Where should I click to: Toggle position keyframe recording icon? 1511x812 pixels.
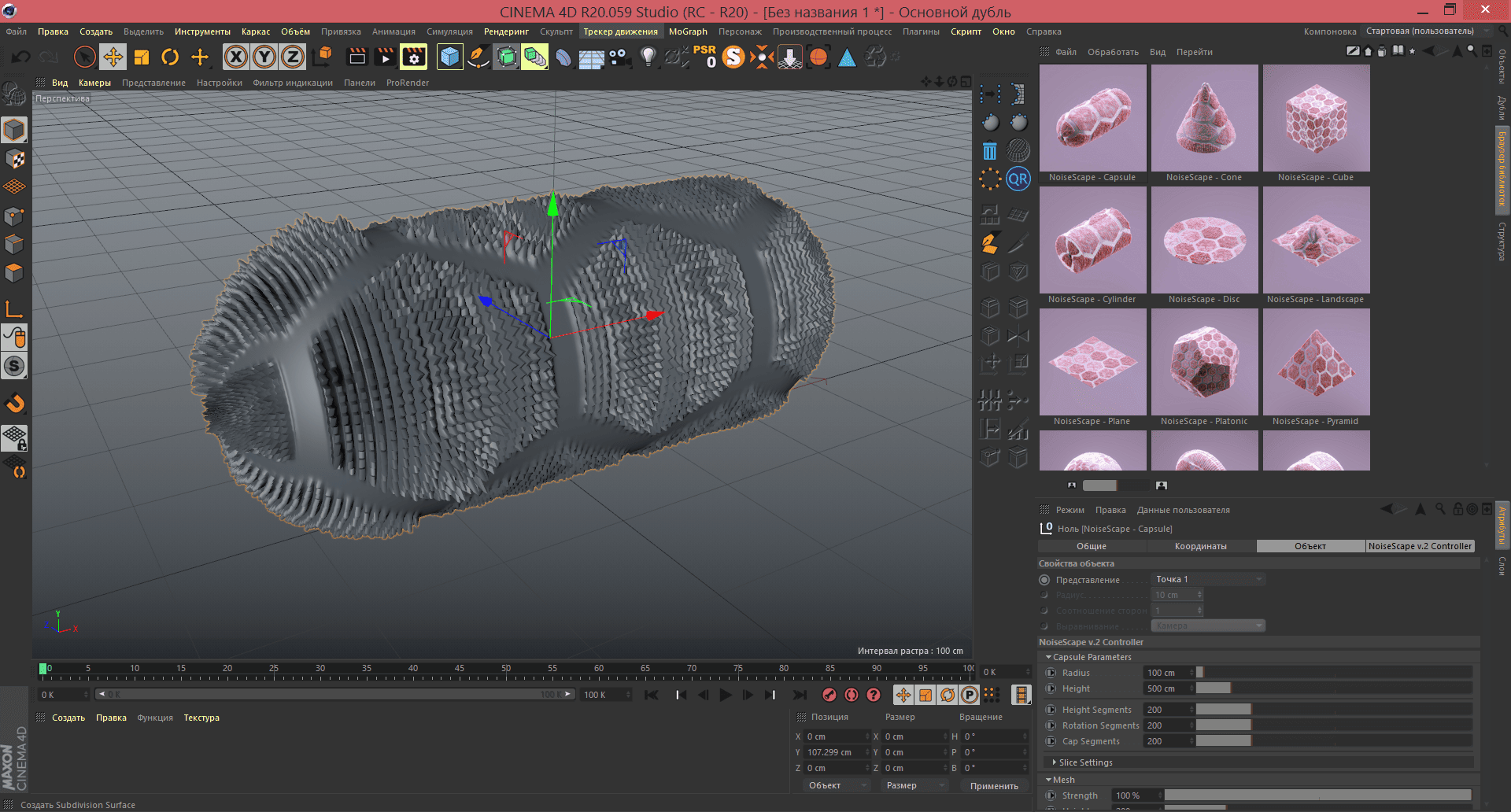[903, 695]
